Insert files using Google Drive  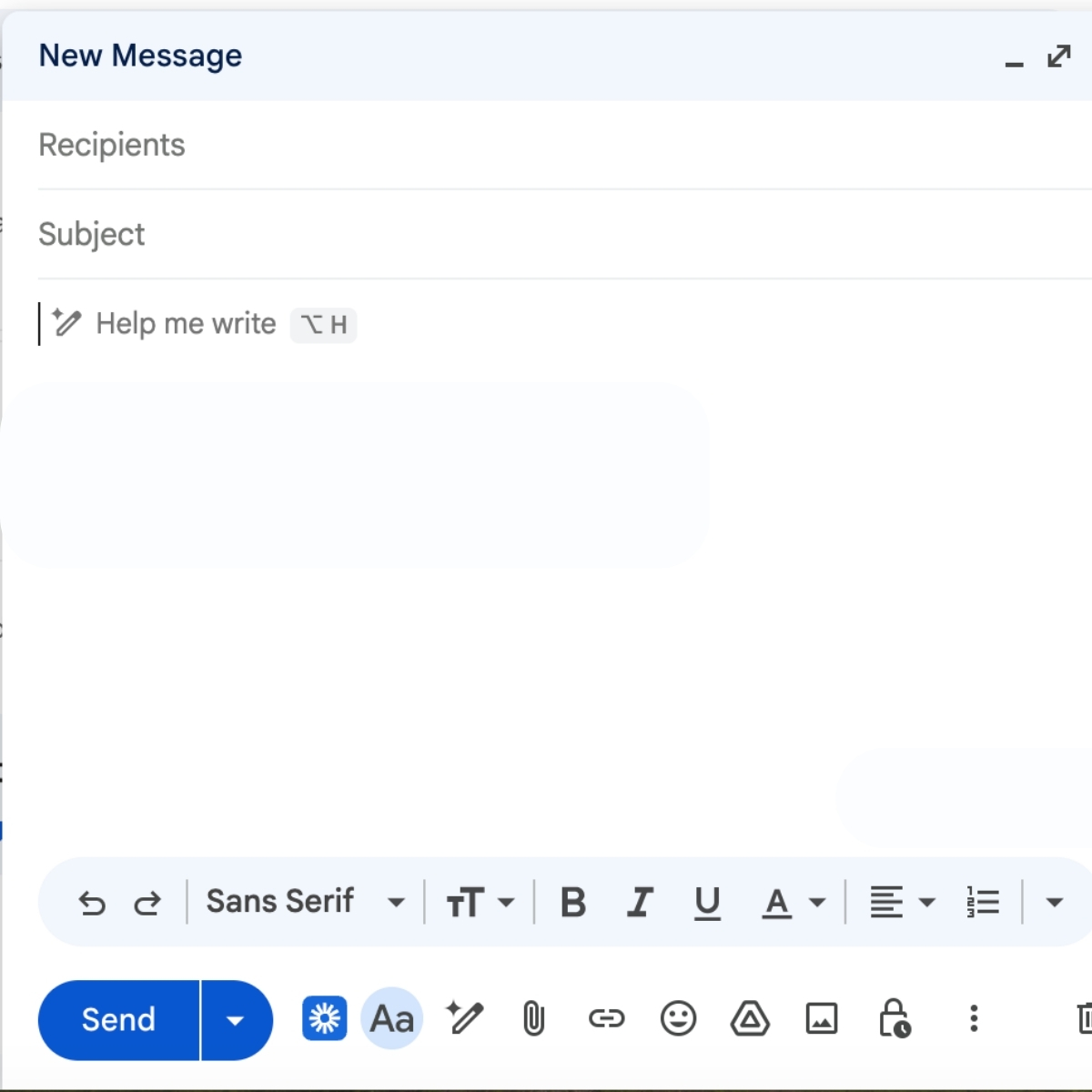click(x=750, y=1018)
